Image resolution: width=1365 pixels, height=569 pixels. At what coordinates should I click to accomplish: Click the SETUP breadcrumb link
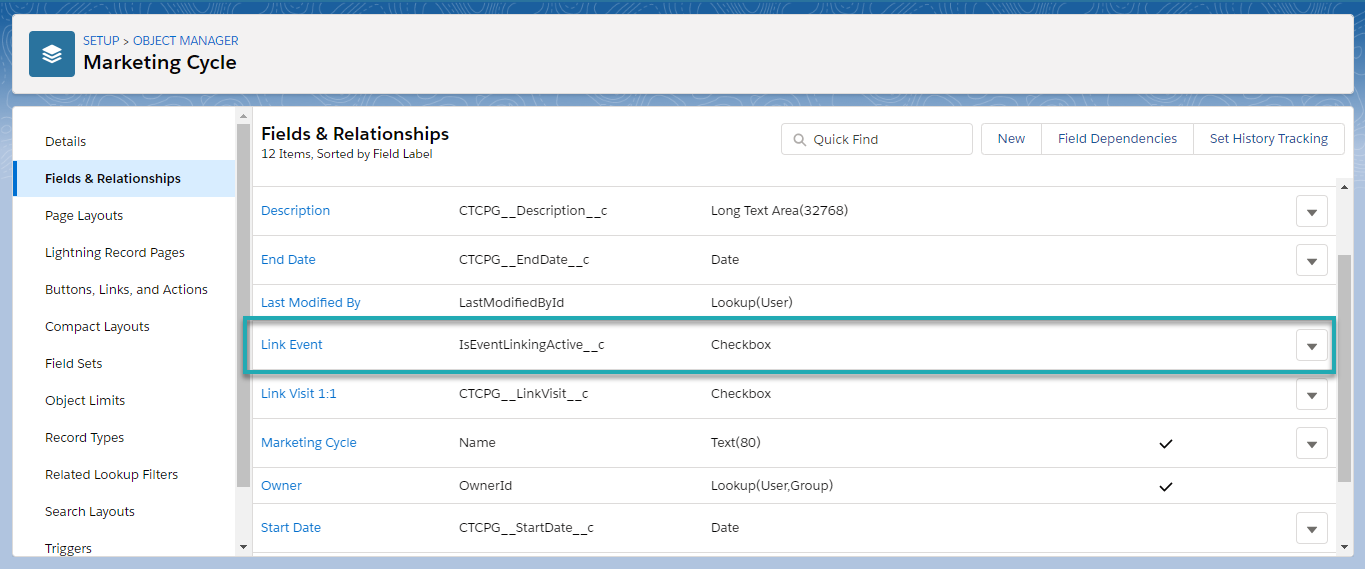click(101, 41)
